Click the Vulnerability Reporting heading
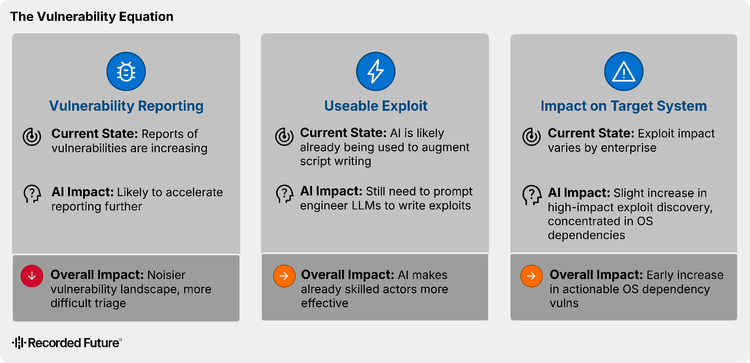750x363 pixels. (126, 106)
